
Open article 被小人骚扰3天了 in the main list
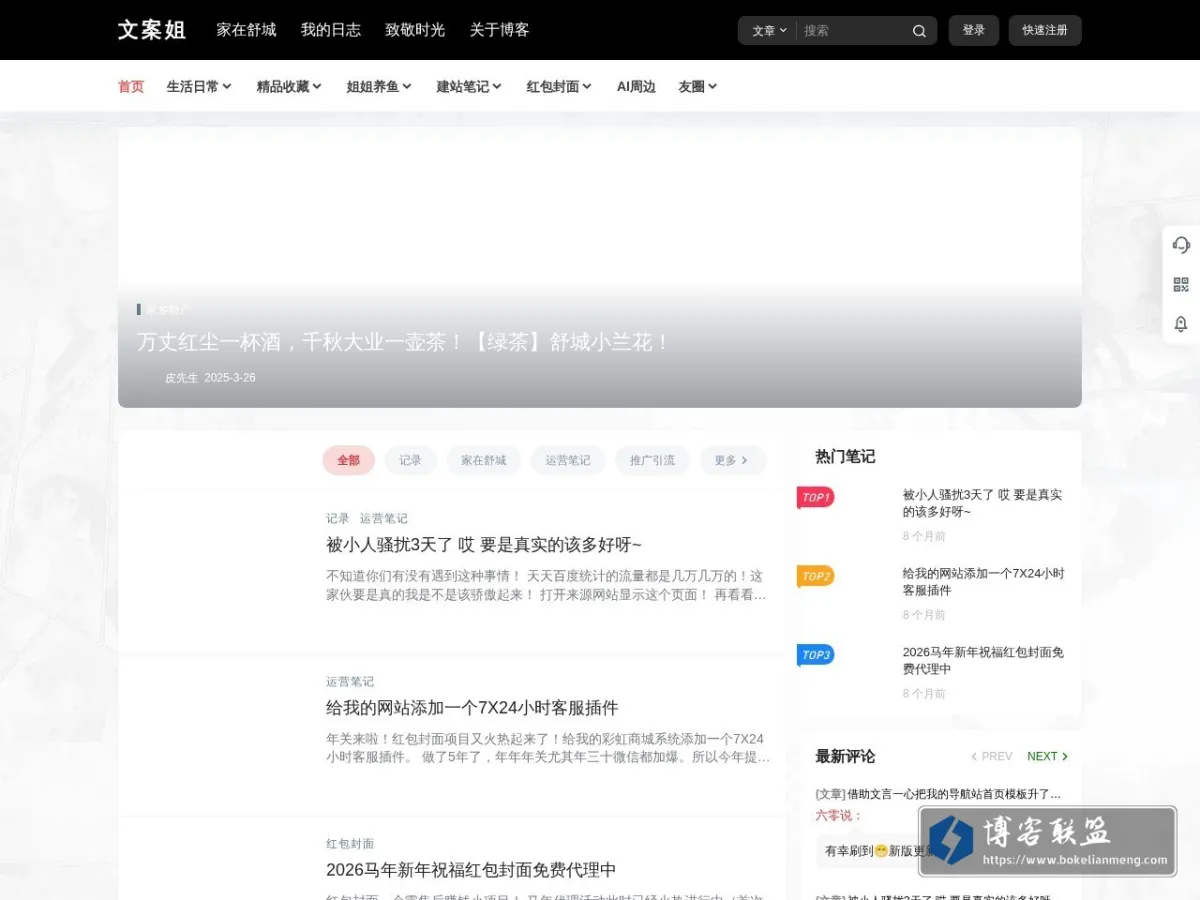pos(483,545)
